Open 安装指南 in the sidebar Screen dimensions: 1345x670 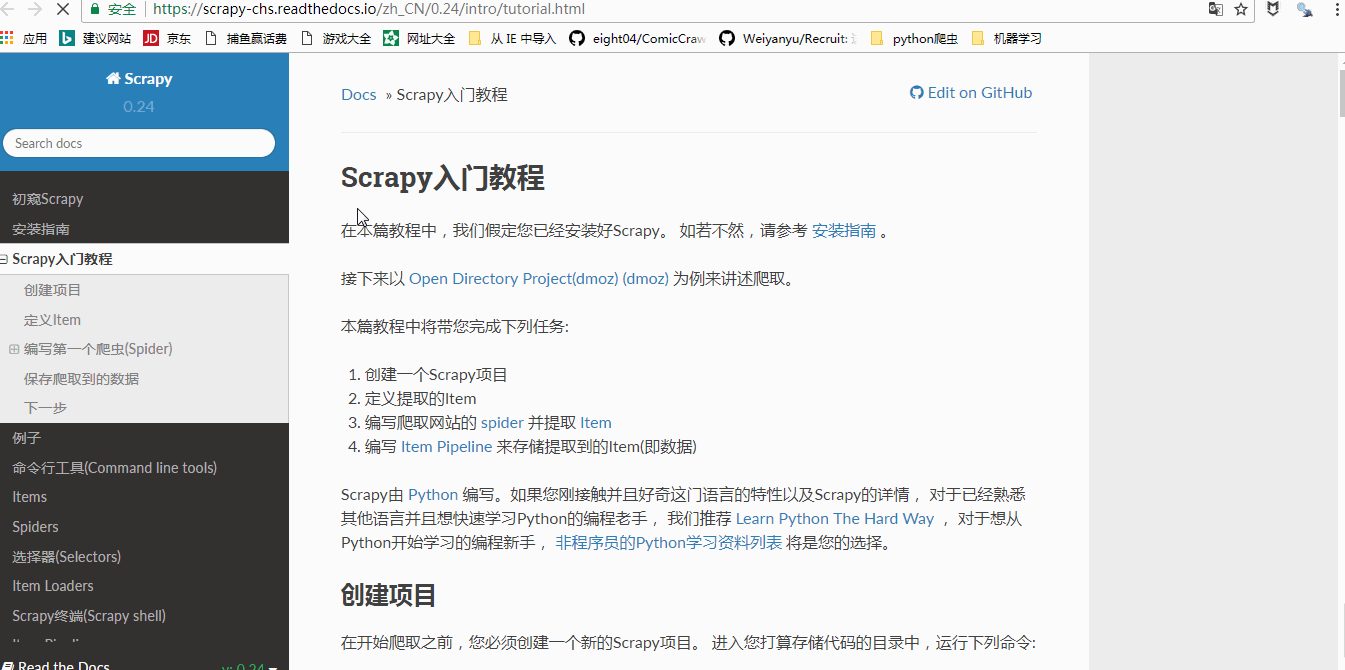point(41,229)
